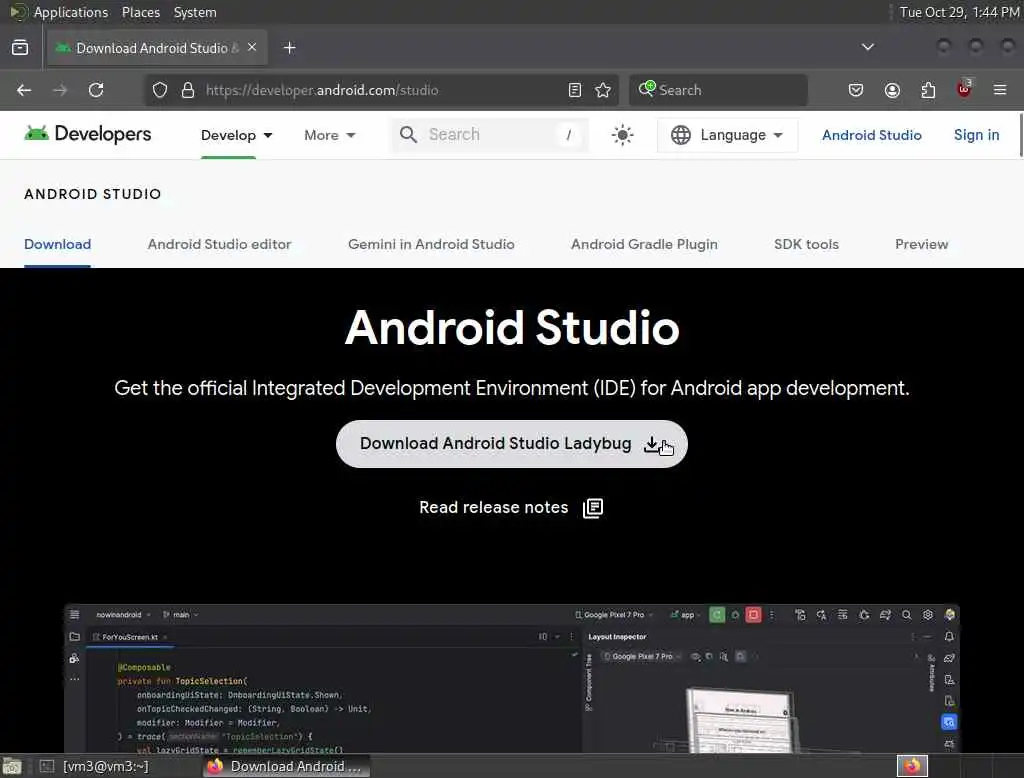The image size is (1024, 778).
Task: Expand the Develop dropdown menu
Action: [x=236, y=135]
